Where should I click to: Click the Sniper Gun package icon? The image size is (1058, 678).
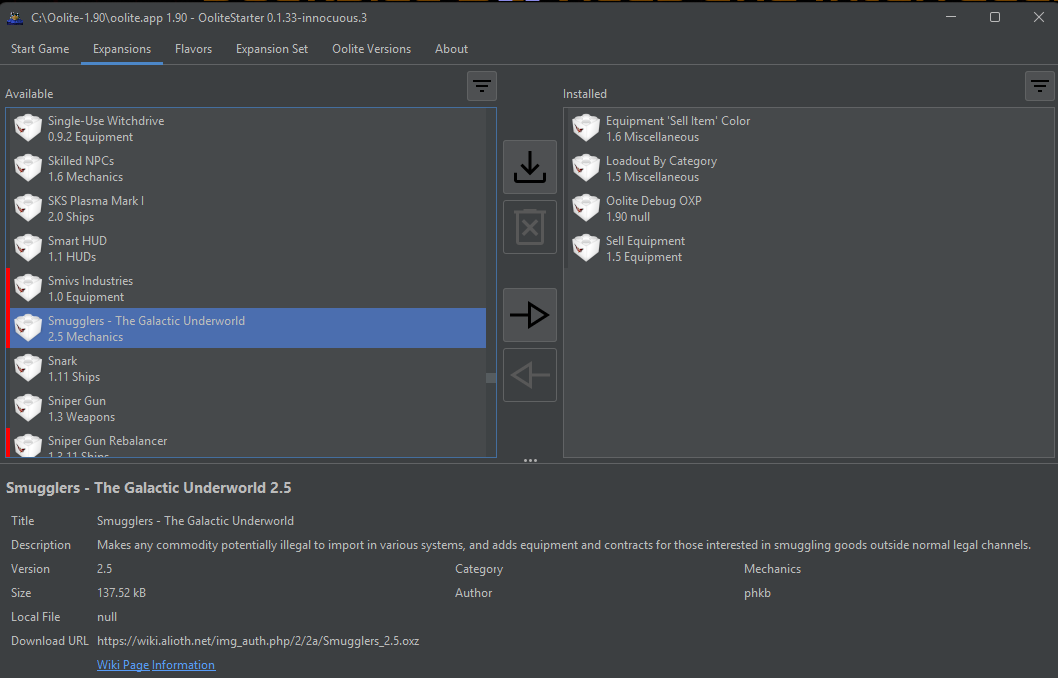point(28,408)
